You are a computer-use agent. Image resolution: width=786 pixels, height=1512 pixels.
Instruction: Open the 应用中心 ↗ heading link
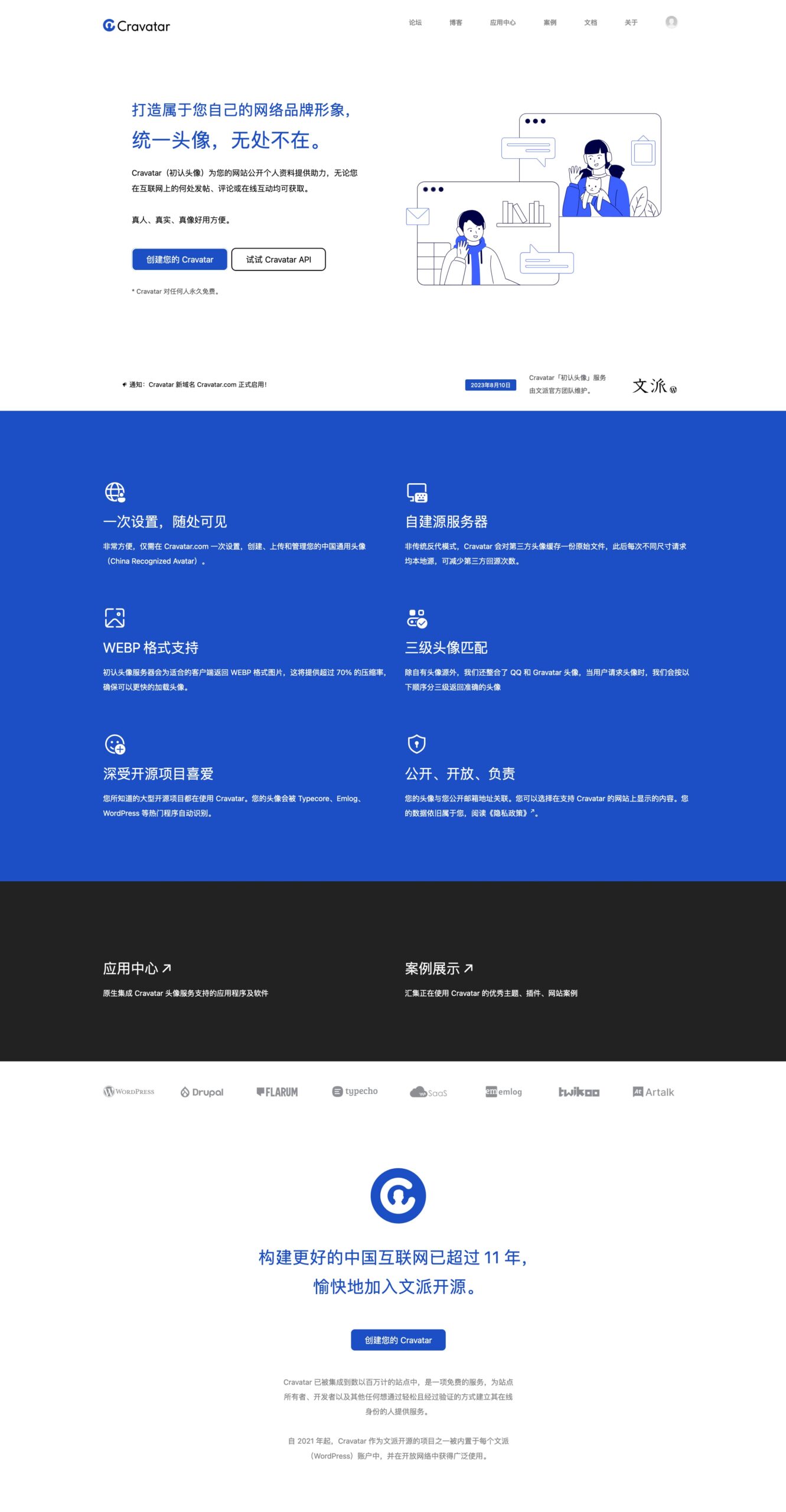(x=137, y=969)
